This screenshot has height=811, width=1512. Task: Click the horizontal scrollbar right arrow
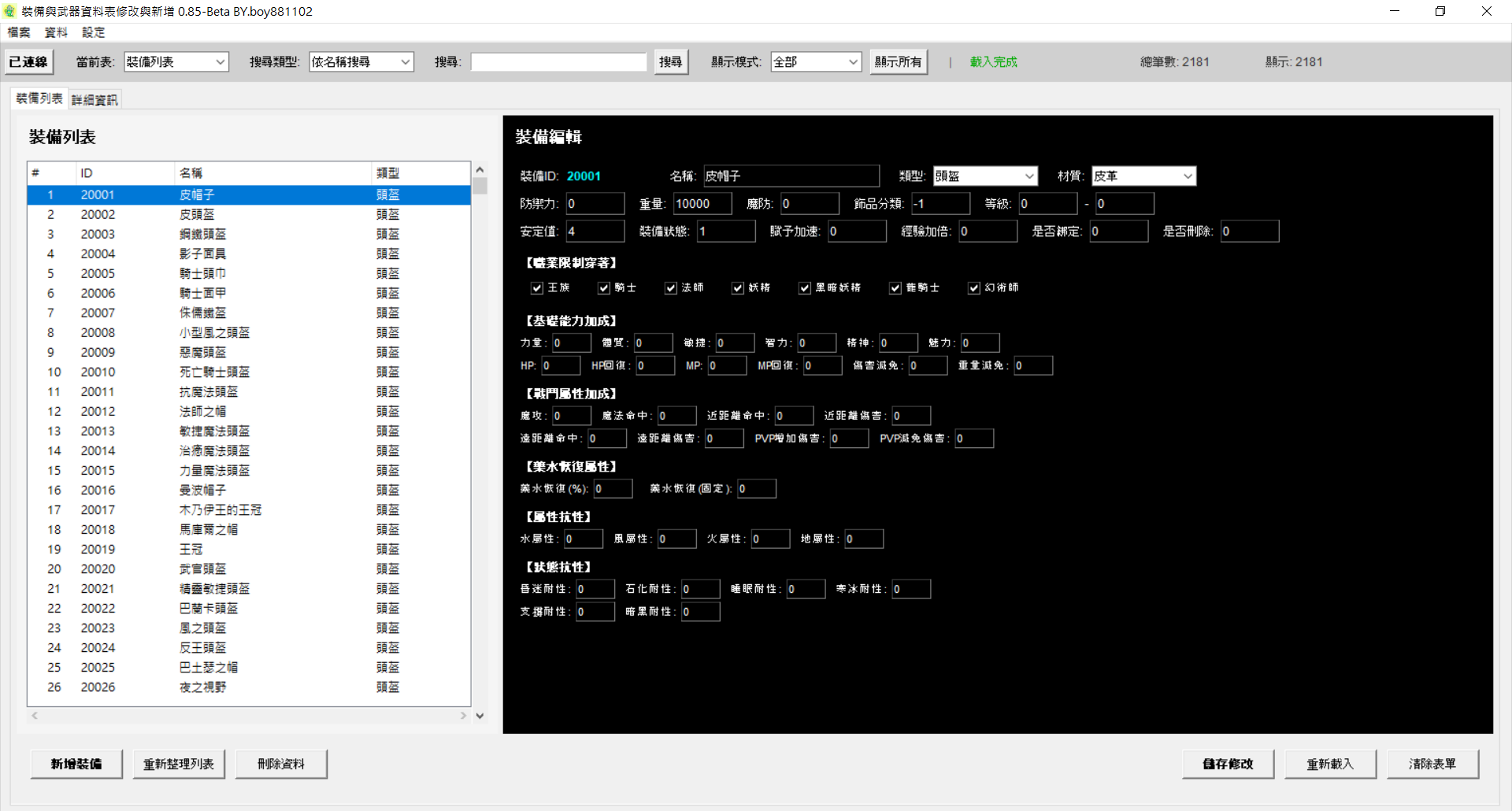click(464, 716)
